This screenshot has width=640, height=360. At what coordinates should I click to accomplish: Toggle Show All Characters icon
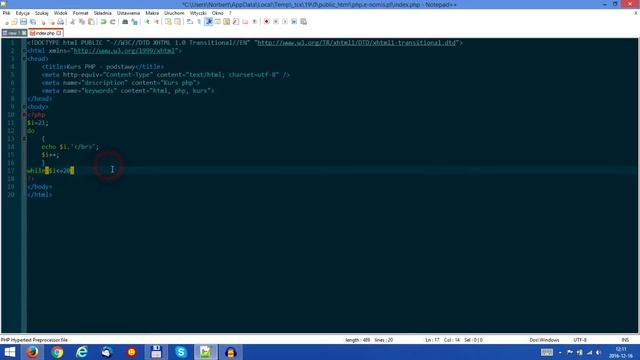(199, 22)
